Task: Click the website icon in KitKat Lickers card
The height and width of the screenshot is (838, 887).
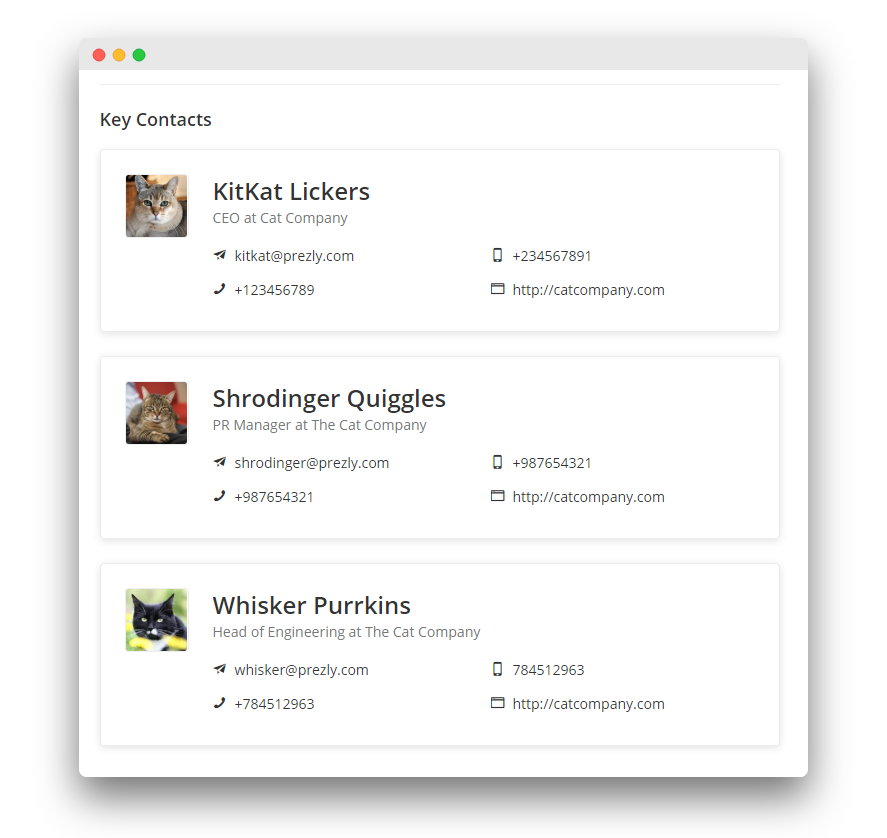Action: (497, 289)
